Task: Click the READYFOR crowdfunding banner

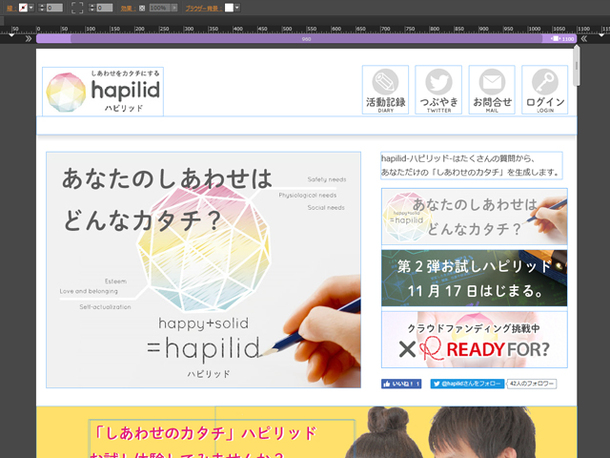Action: click(x=474, y=339)
